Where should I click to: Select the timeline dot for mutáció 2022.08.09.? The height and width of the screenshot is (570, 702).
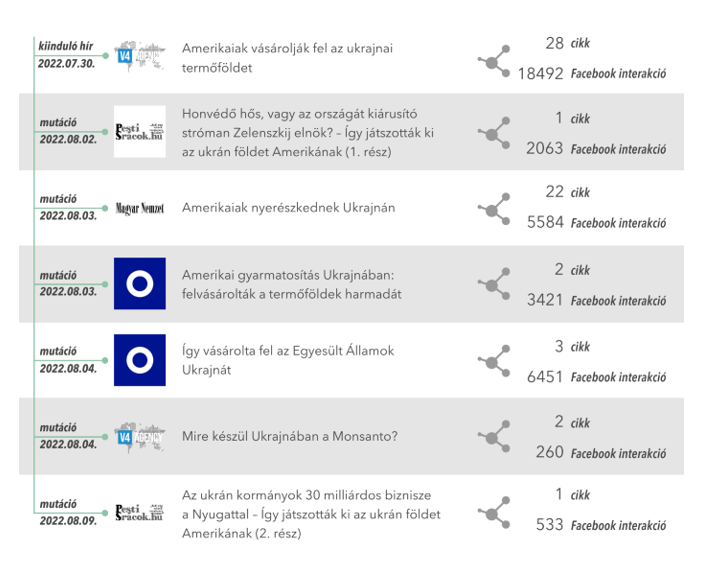[x=105, y=513]
